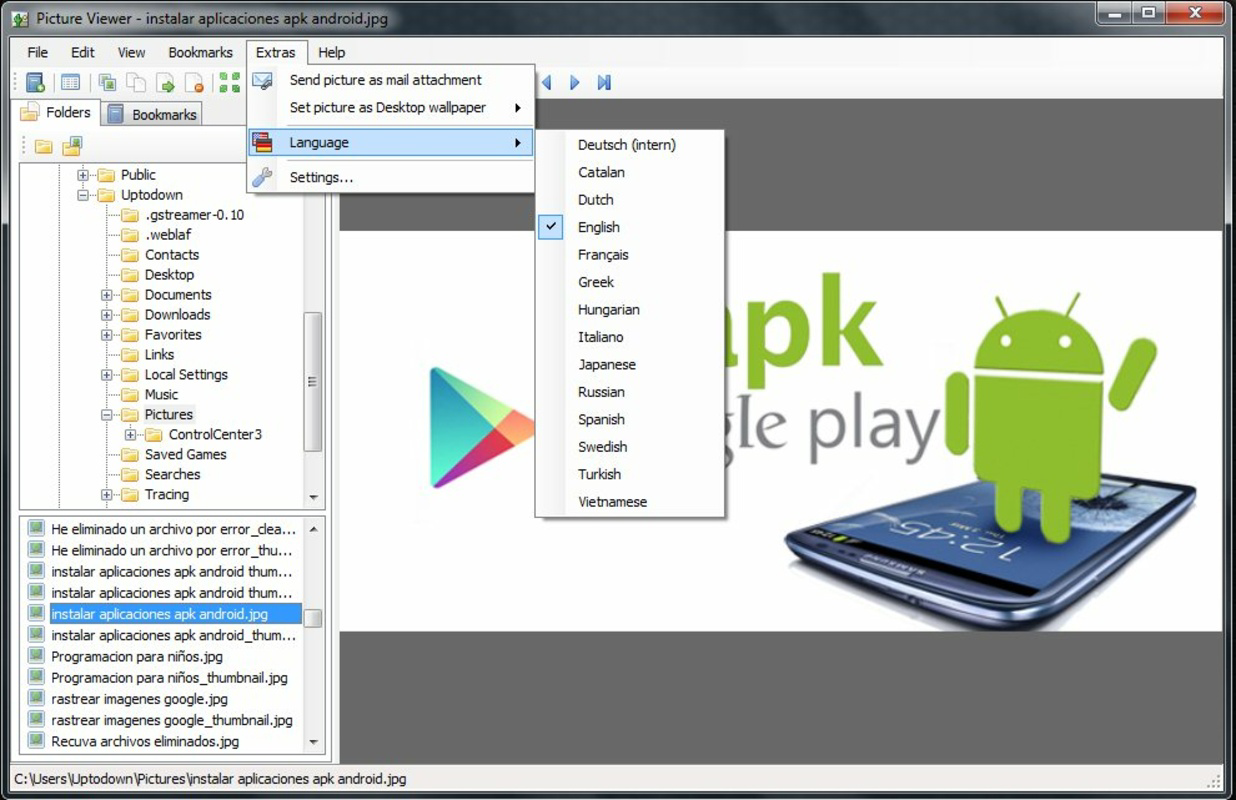This screenshot has width=1236, height=800.
Task: Expand the Tracing folder node
Action: click(107, 495)
